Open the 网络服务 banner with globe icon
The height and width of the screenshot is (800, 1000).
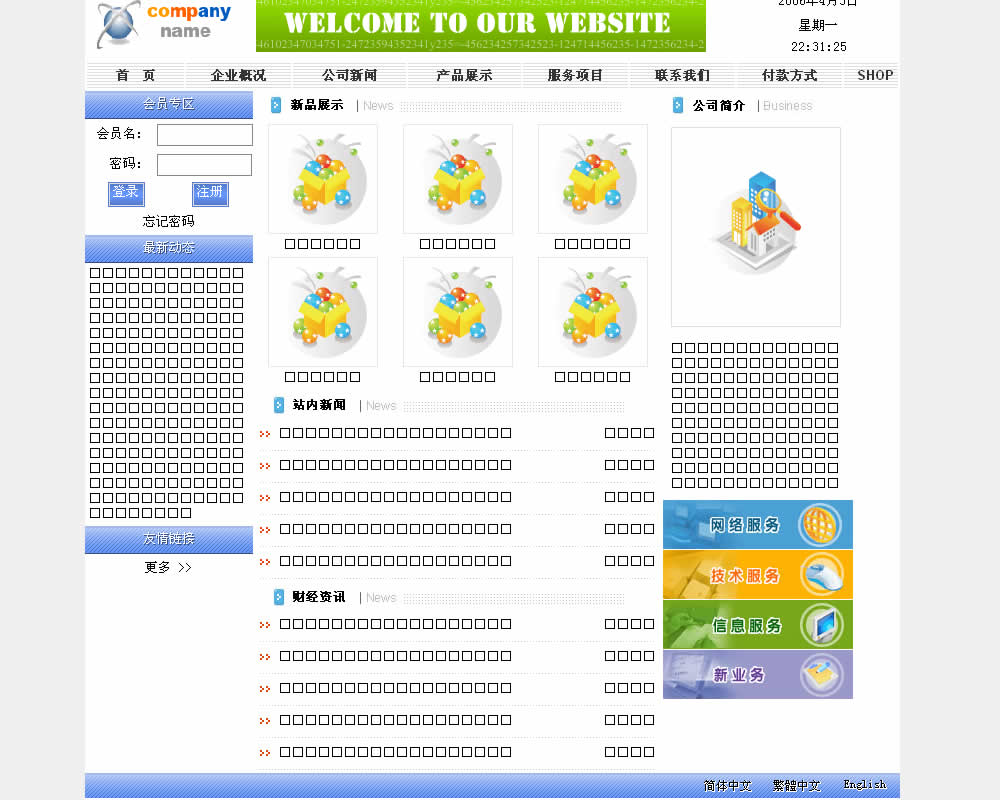pyautogui.click(x=757, y=525)
